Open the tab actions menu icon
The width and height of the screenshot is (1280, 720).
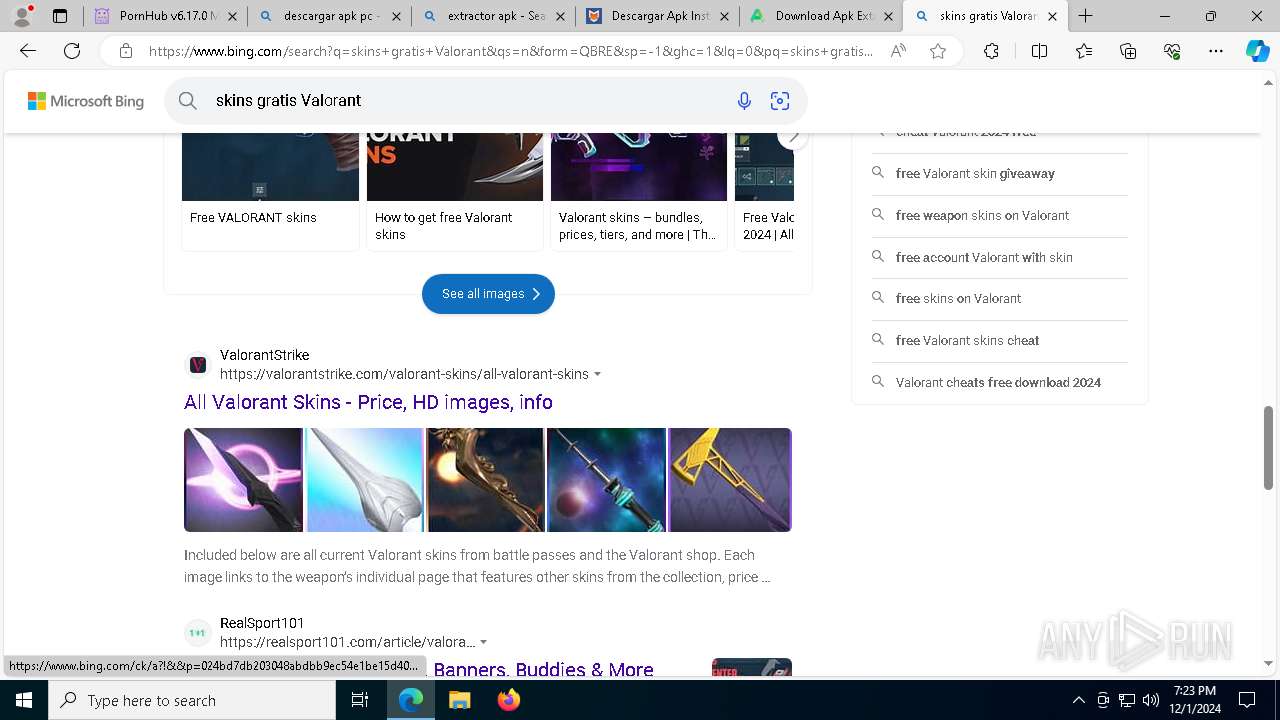pos(60,16)
